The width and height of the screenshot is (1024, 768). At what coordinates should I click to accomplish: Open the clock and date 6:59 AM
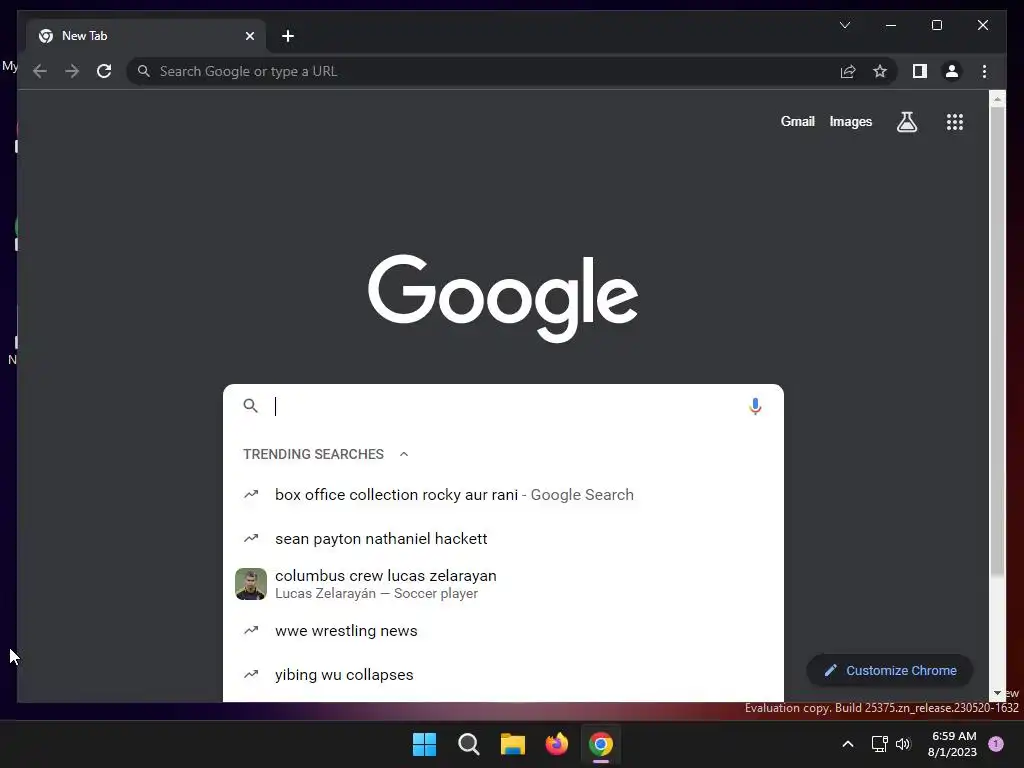[953, 744]
